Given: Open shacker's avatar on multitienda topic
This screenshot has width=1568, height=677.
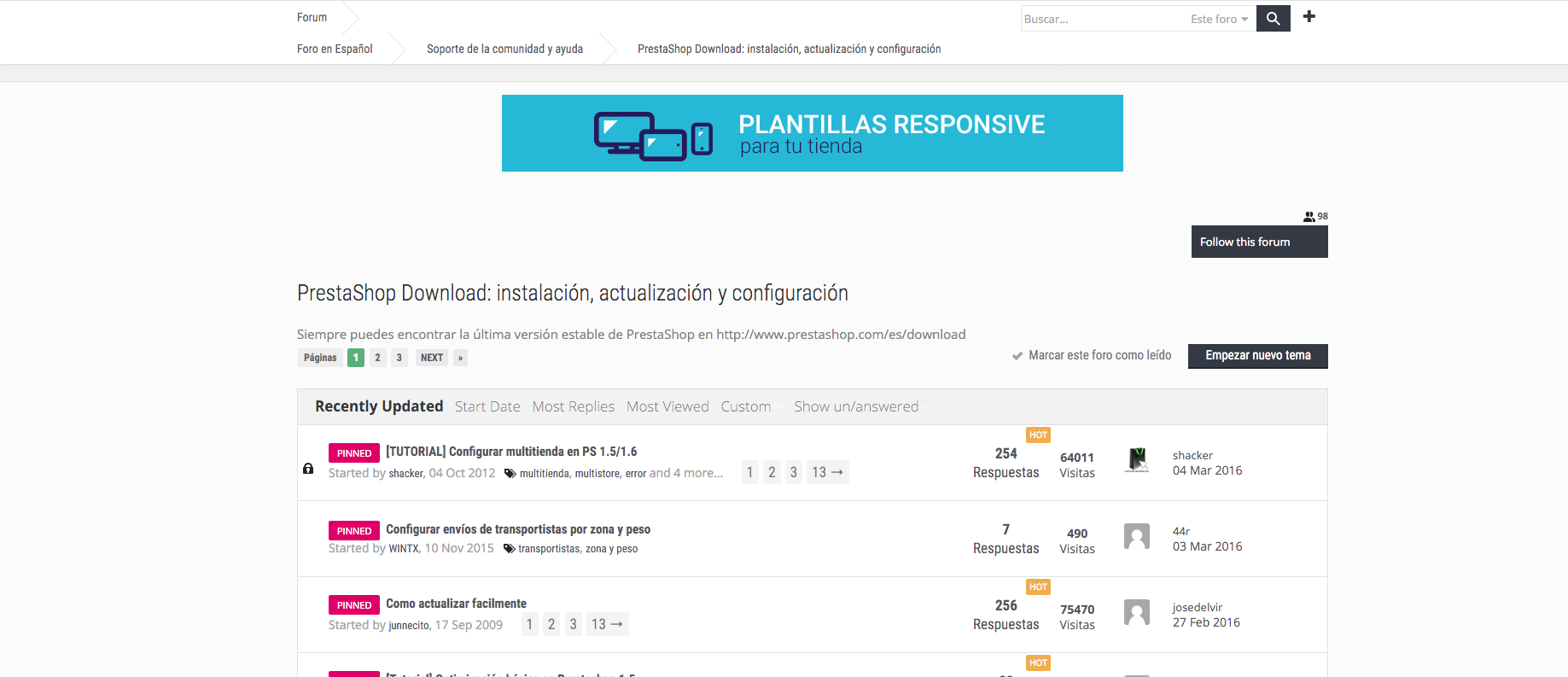Looking at the screenshot, I should (x=1137, y=460).
